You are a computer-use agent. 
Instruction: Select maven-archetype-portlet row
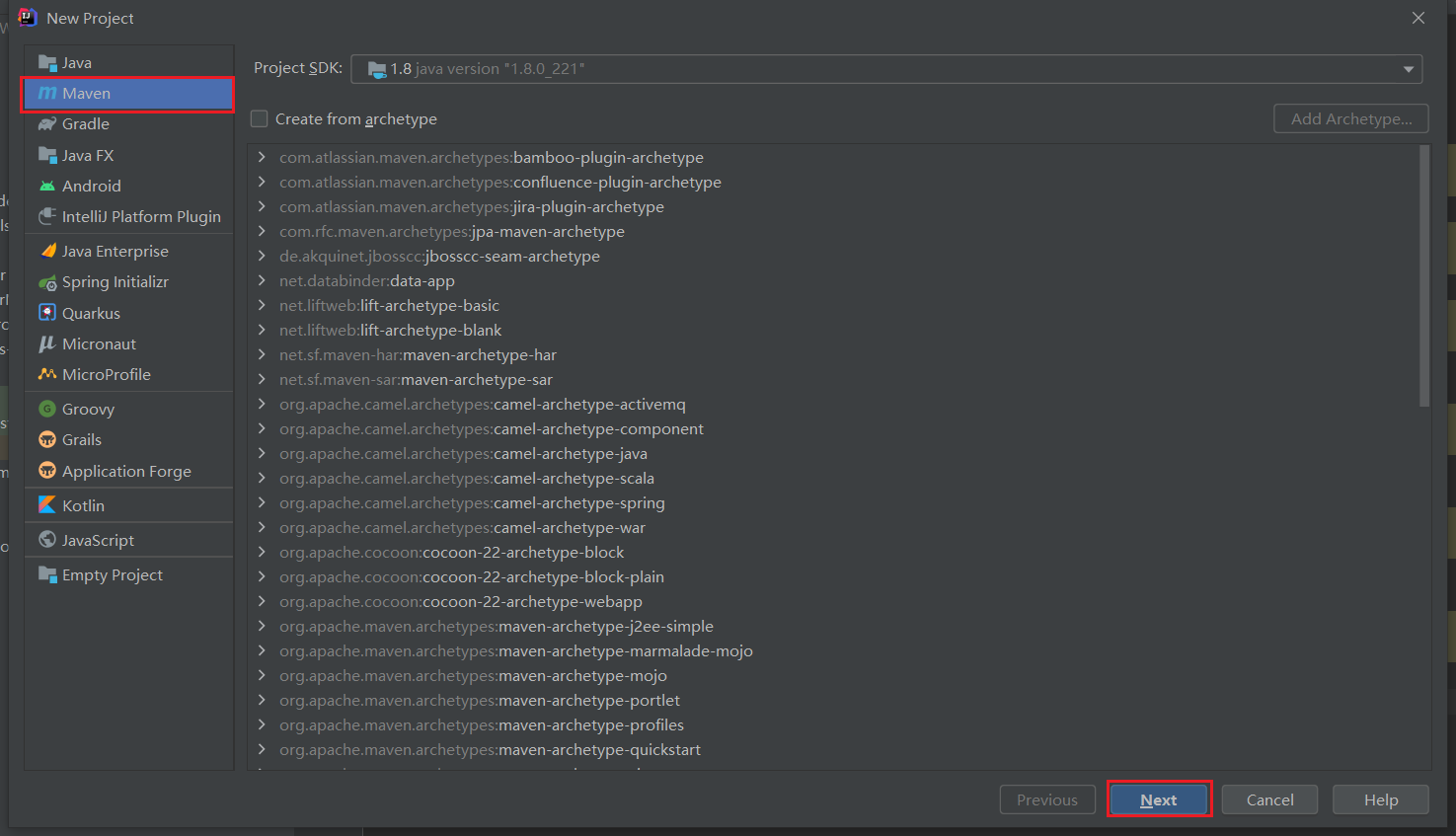[833, 700]
